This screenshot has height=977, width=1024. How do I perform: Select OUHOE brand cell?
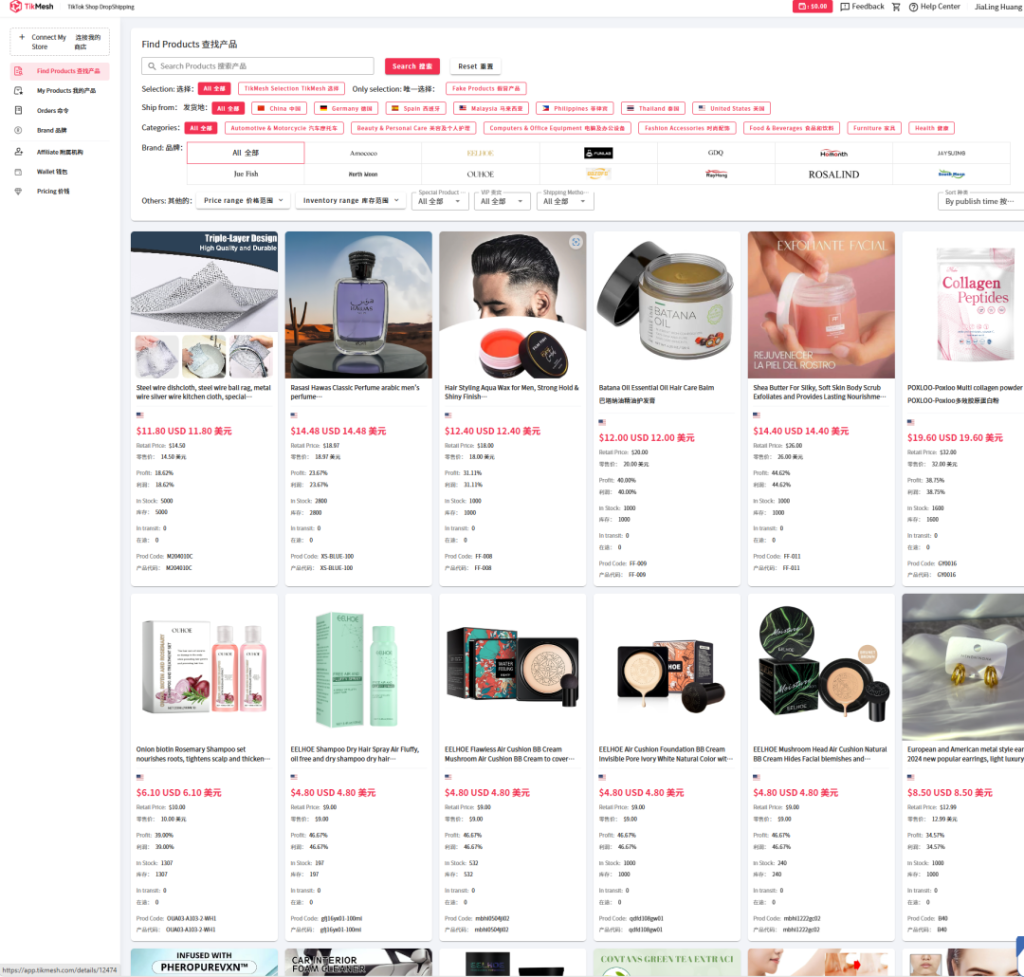[x=481, y=174]
